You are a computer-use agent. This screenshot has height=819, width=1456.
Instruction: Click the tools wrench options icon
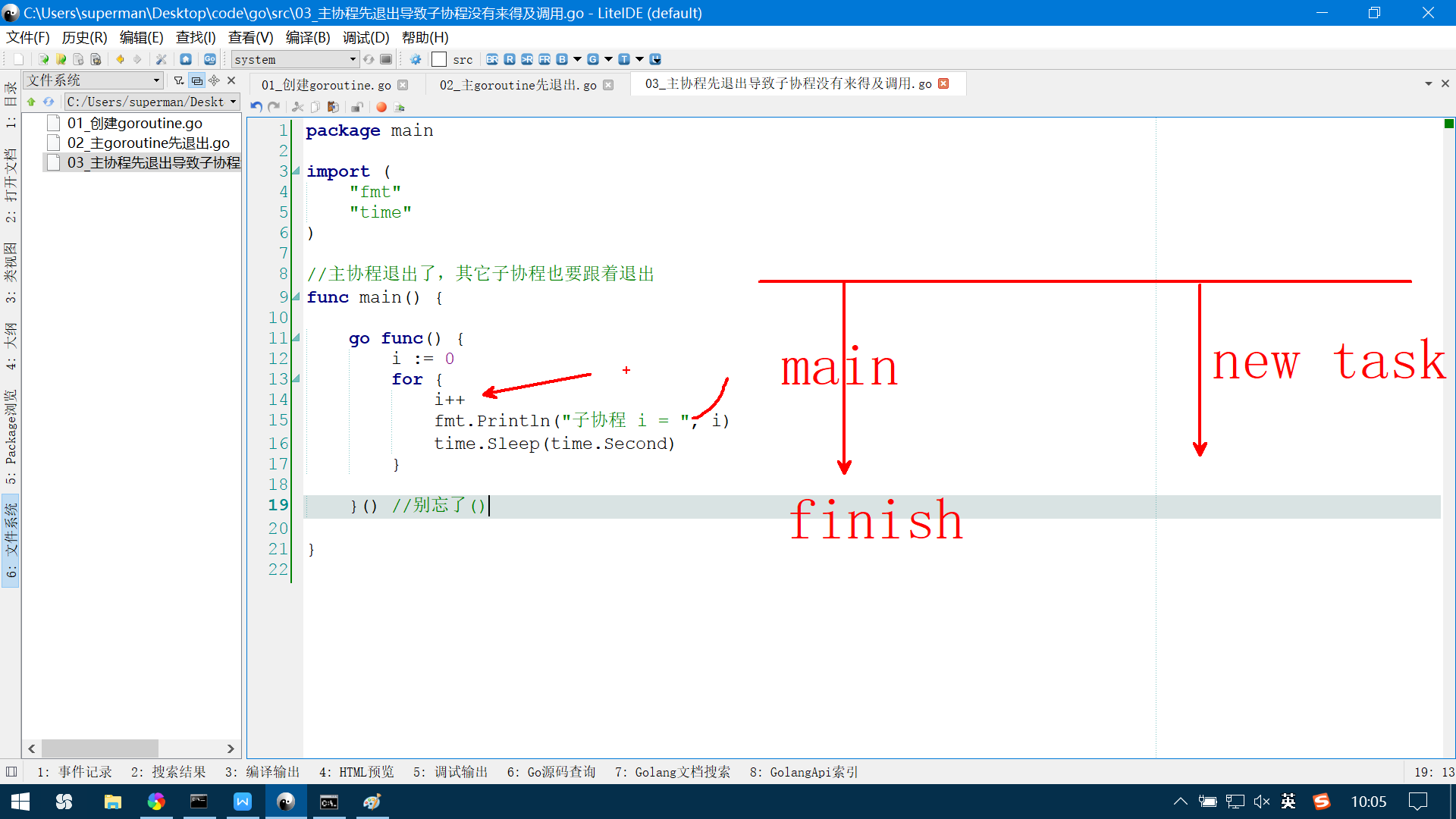tap(161, 59)
